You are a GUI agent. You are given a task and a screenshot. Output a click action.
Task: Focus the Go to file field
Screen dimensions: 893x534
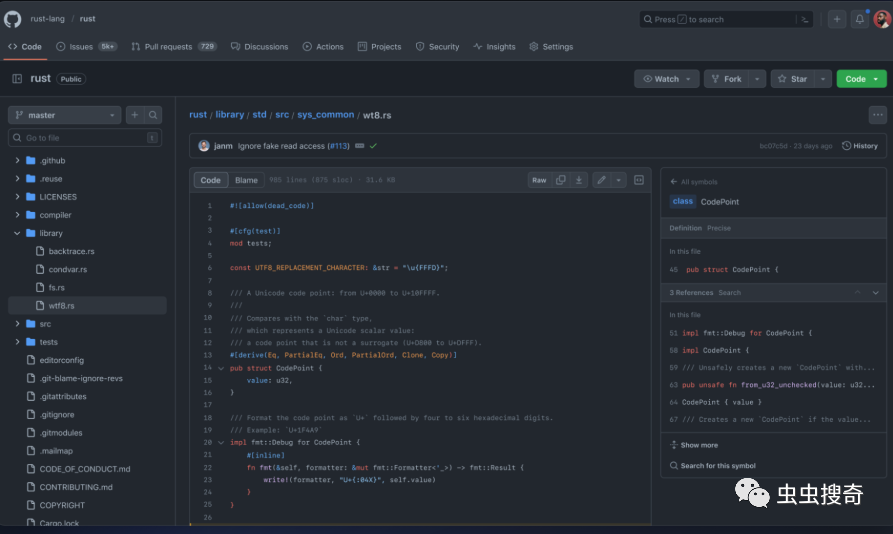[85, 138]
